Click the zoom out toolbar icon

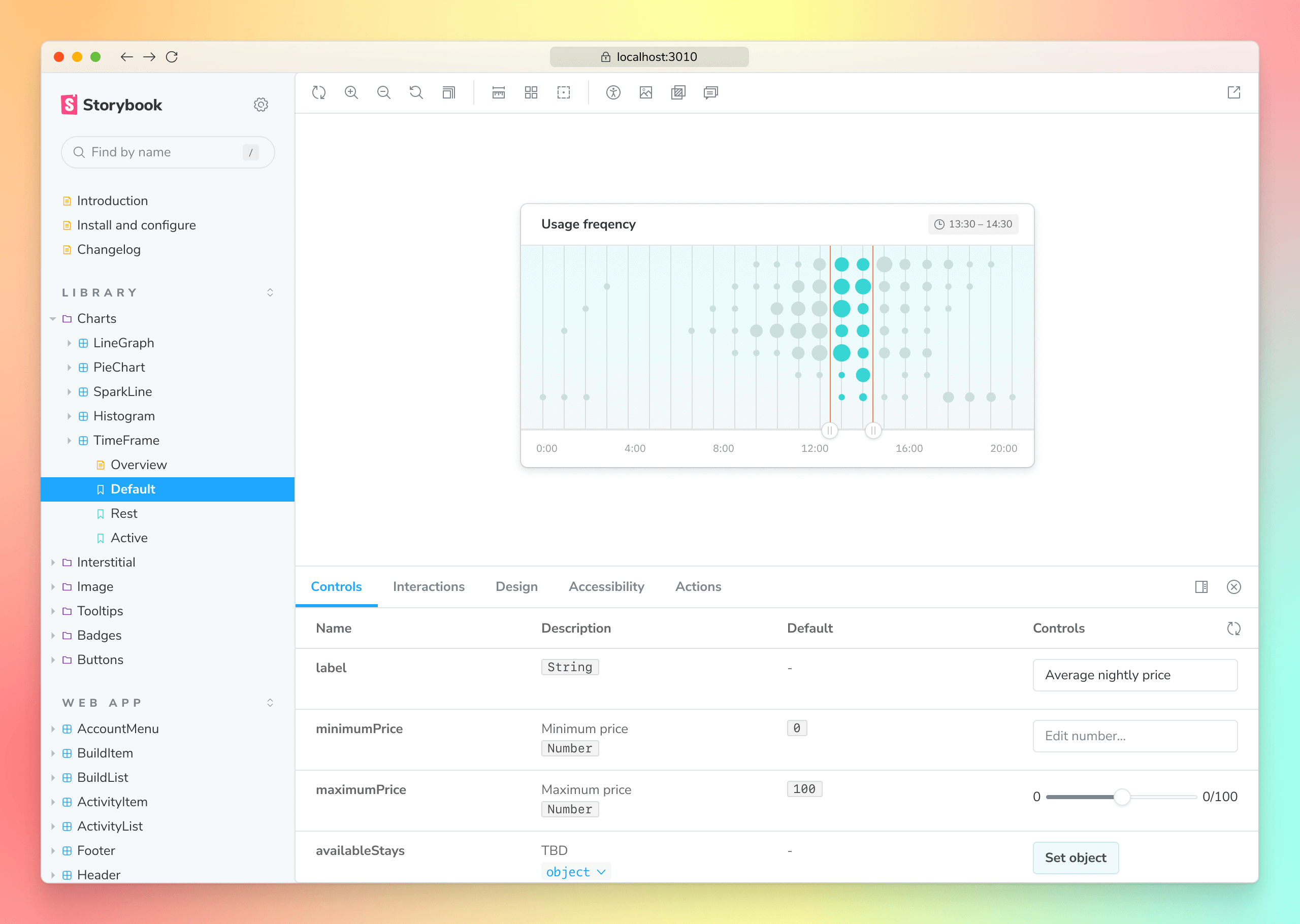pyautogui.click(x=383, y=93)
